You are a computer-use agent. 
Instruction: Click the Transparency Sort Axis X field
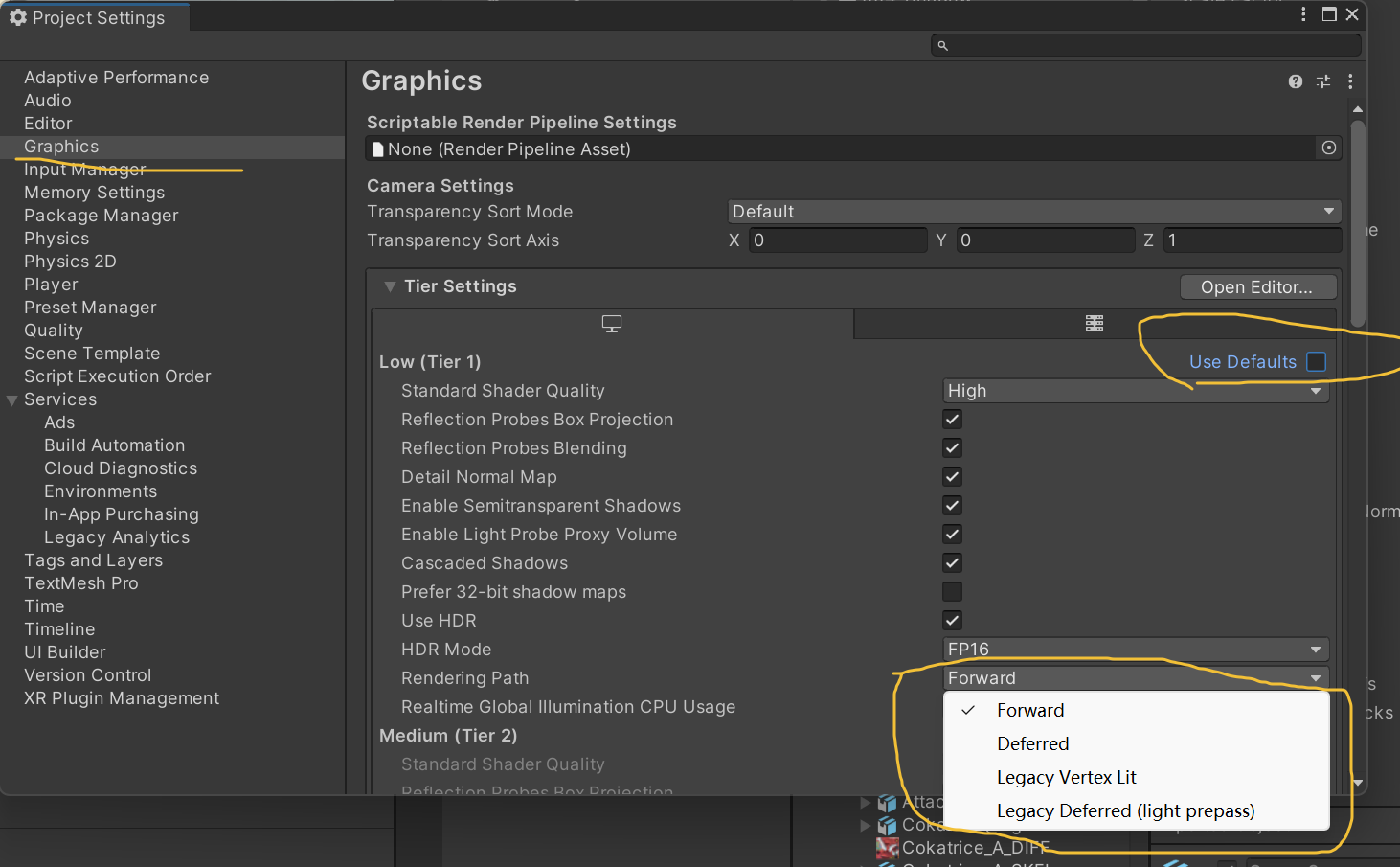[838, 240]
